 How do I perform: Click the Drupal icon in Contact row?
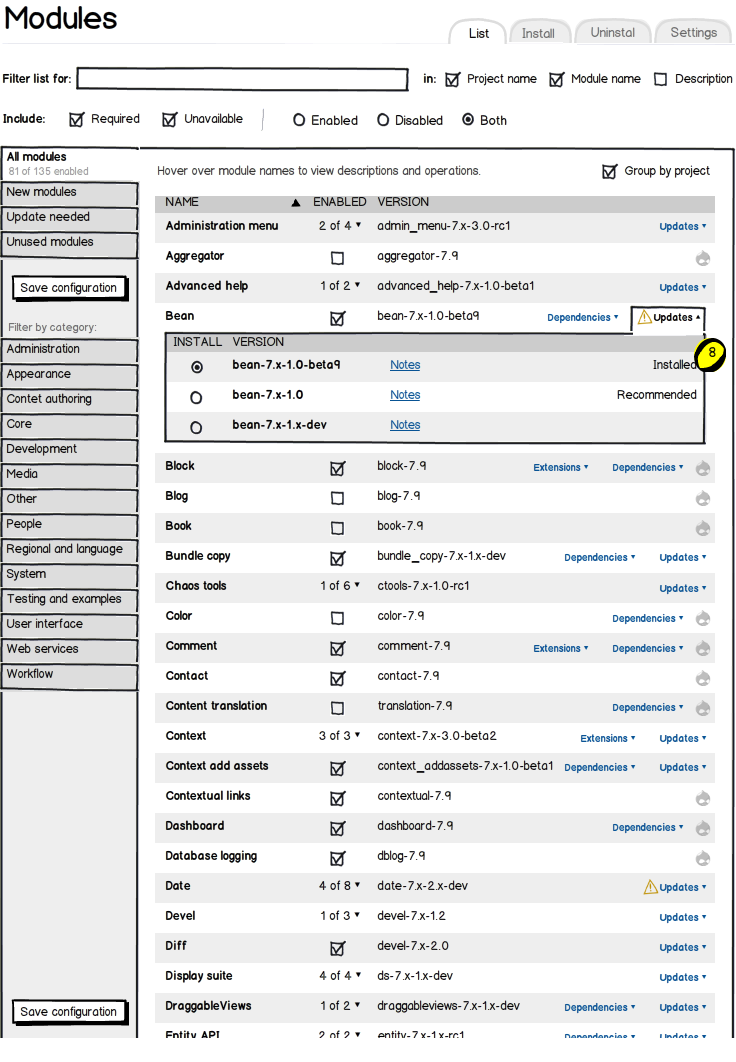tap(703, 678)
